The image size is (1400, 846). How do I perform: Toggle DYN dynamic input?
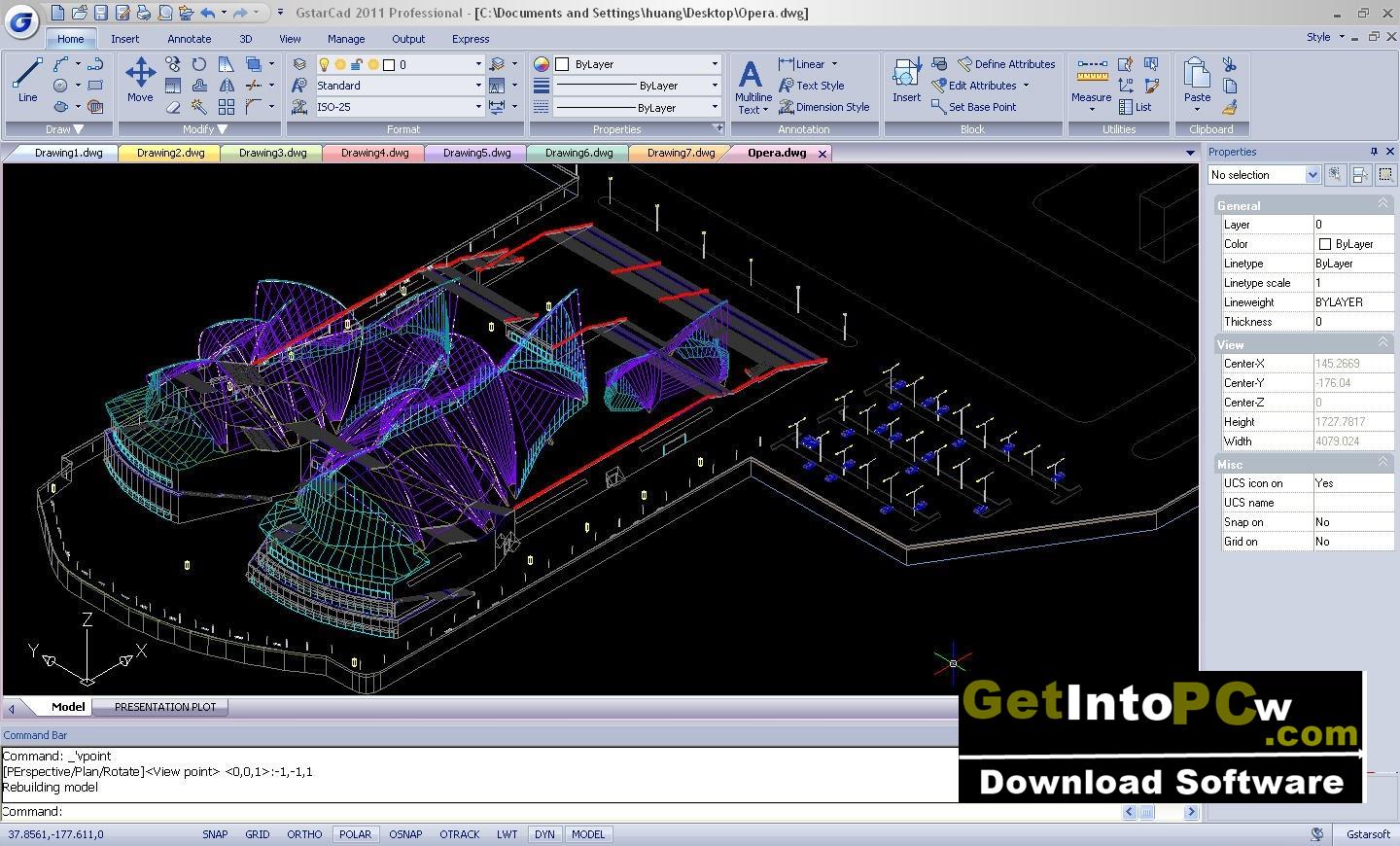point(544,834)
